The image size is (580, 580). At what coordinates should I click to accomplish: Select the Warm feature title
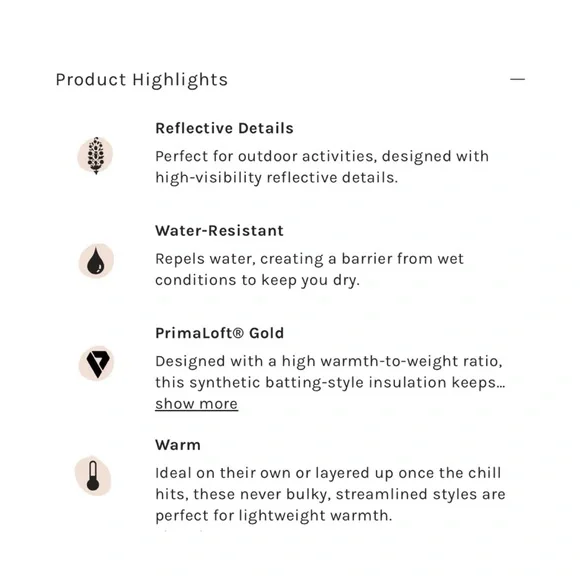(178, 445)
